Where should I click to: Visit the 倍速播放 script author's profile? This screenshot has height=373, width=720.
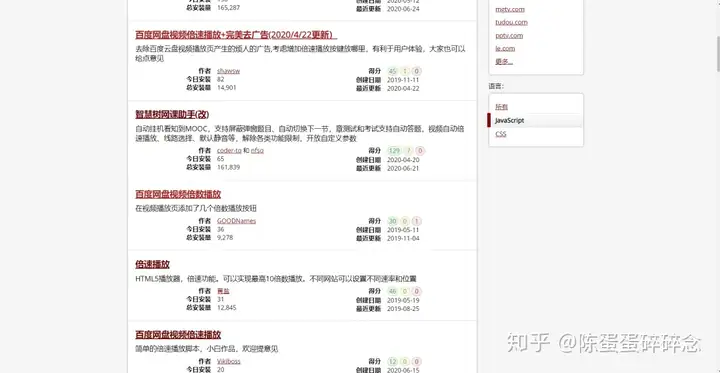pos(223,291)
